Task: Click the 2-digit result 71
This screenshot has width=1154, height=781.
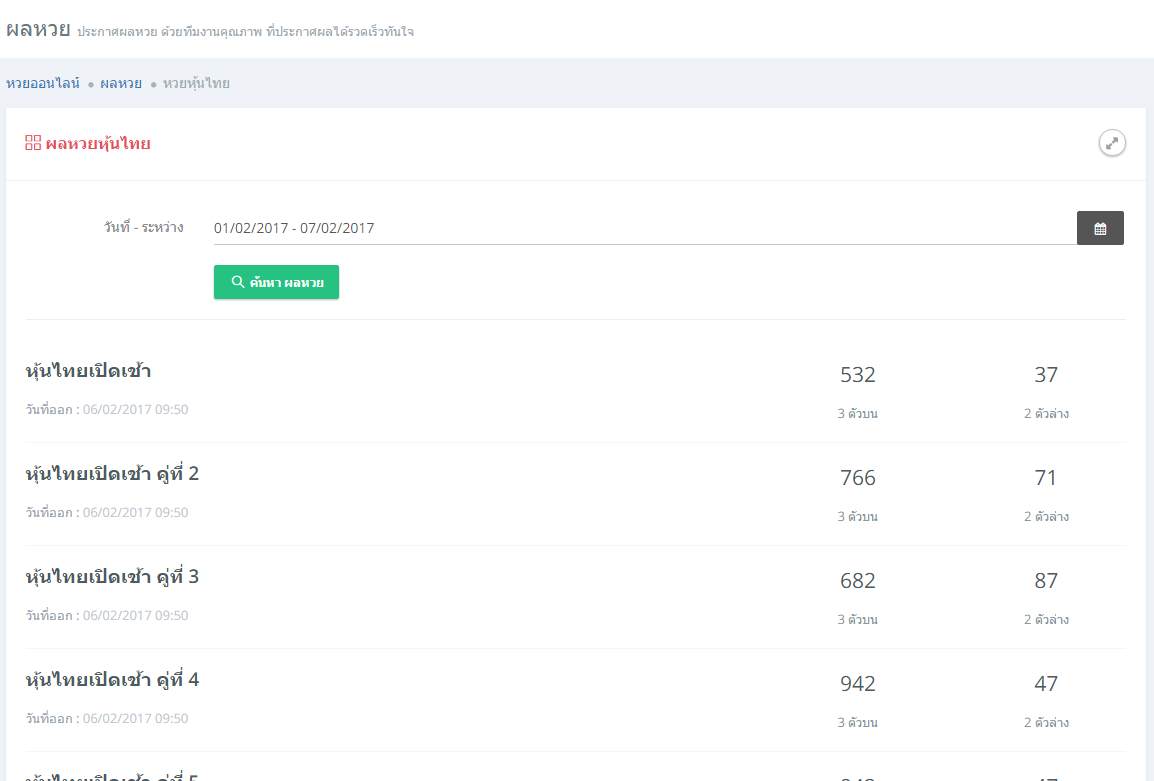Action: click(x=1046, y=478)
